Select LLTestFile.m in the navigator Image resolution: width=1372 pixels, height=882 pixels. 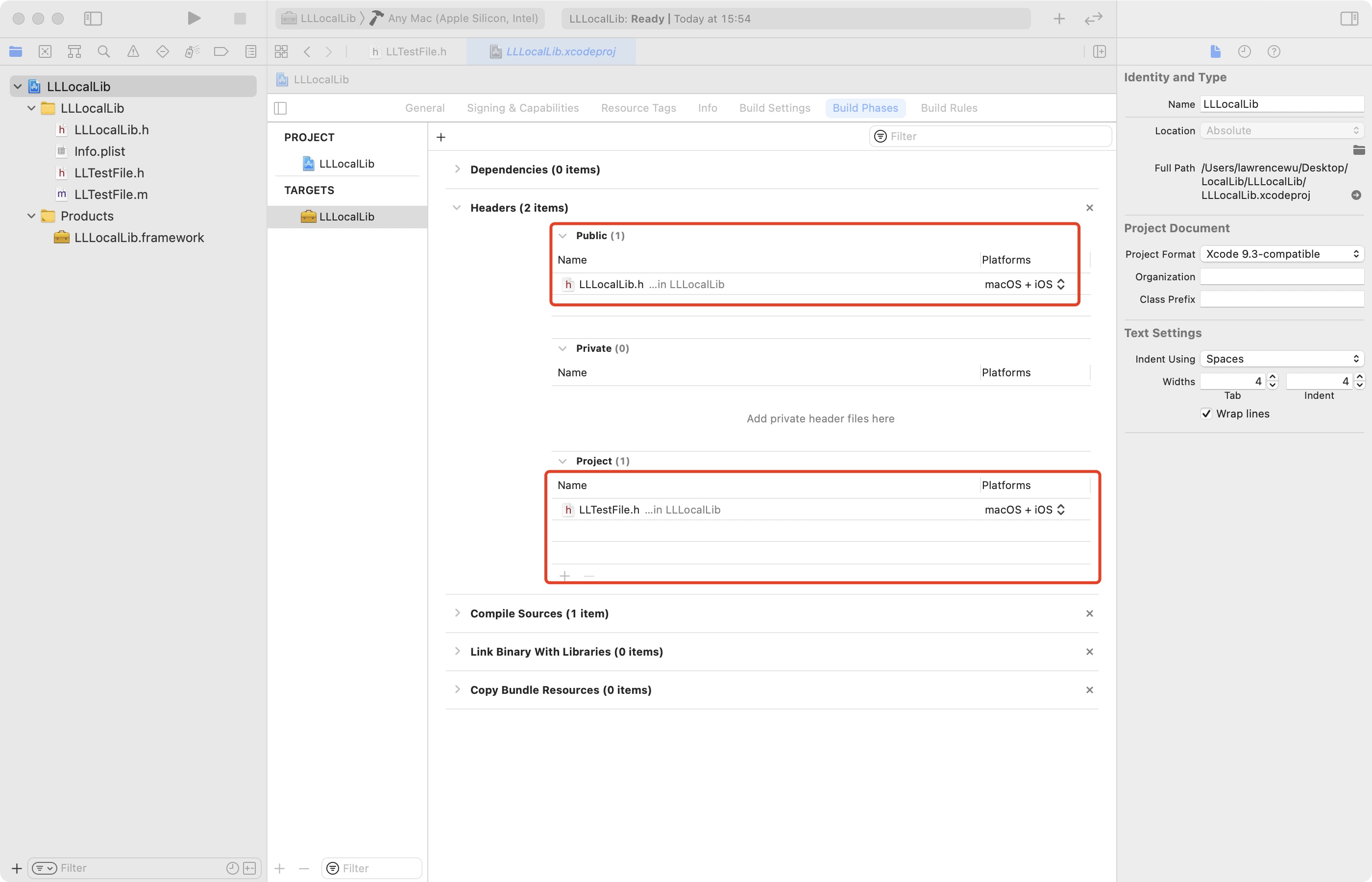tap(111, 195)
